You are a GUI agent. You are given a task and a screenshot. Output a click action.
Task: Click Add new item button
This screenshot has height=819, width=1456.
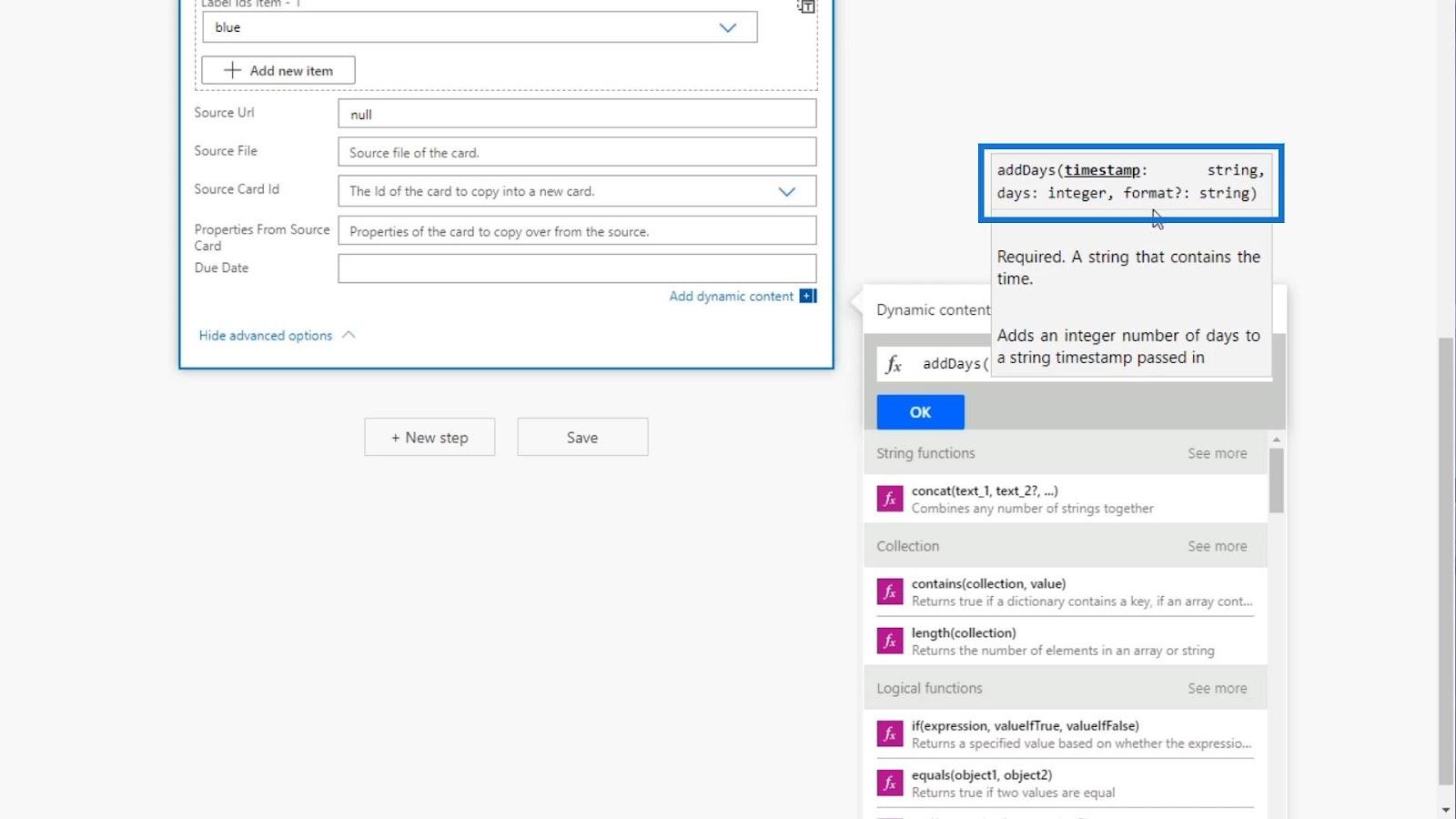click(x=278, y=71)
